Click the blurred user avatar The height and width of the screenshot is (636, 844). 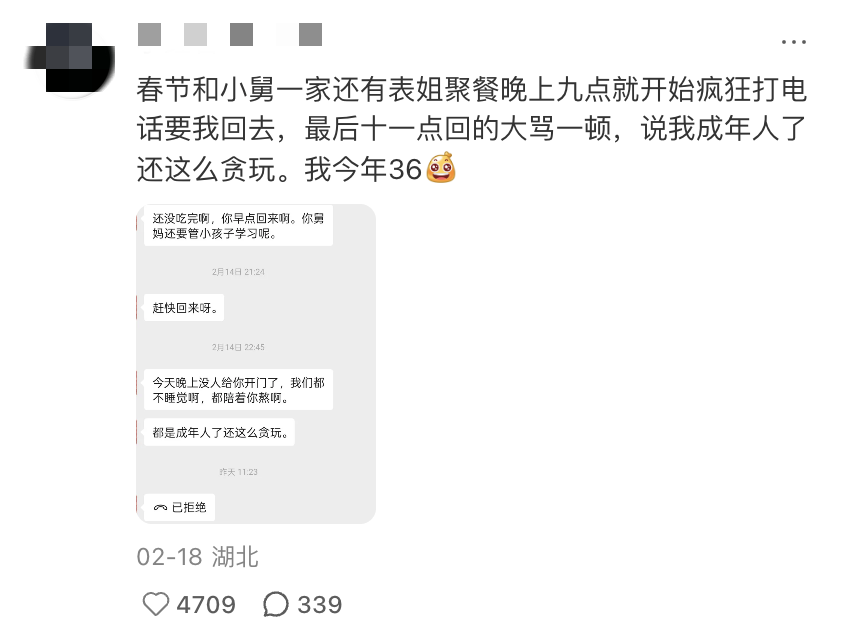[x=70, y=58]
